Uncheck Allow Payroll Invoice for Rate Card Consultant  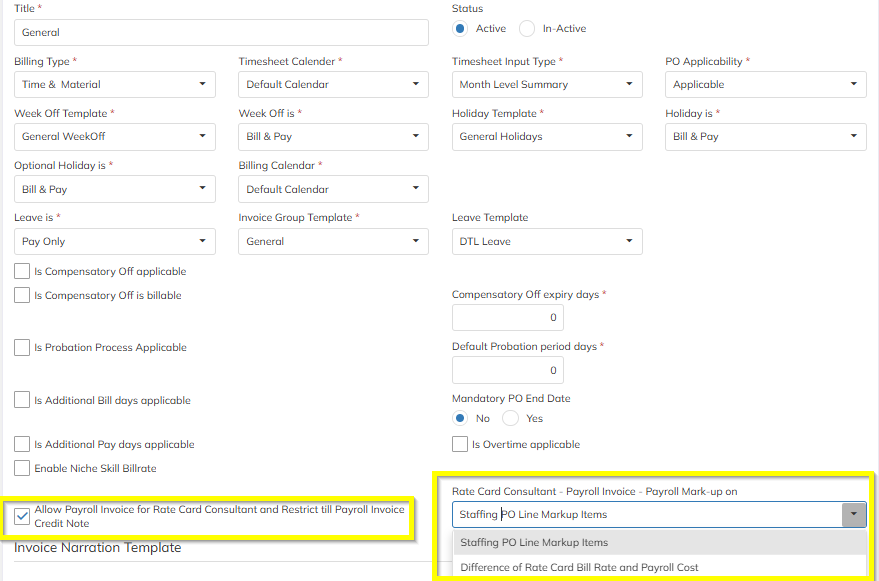(x=22, y=516)
